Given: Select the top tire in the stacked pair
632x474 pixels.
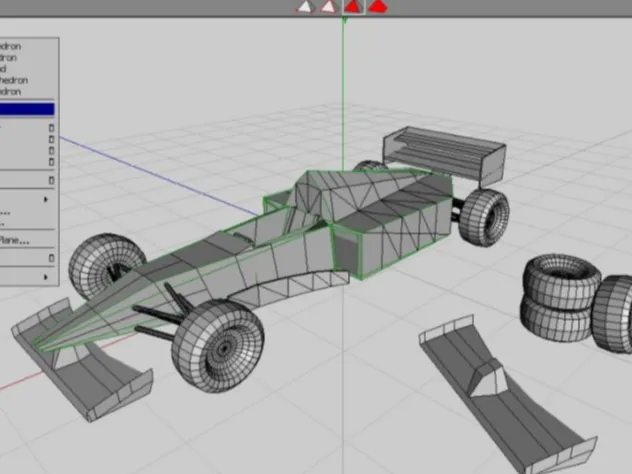Looking at the screenshot, I should (562, 279).
